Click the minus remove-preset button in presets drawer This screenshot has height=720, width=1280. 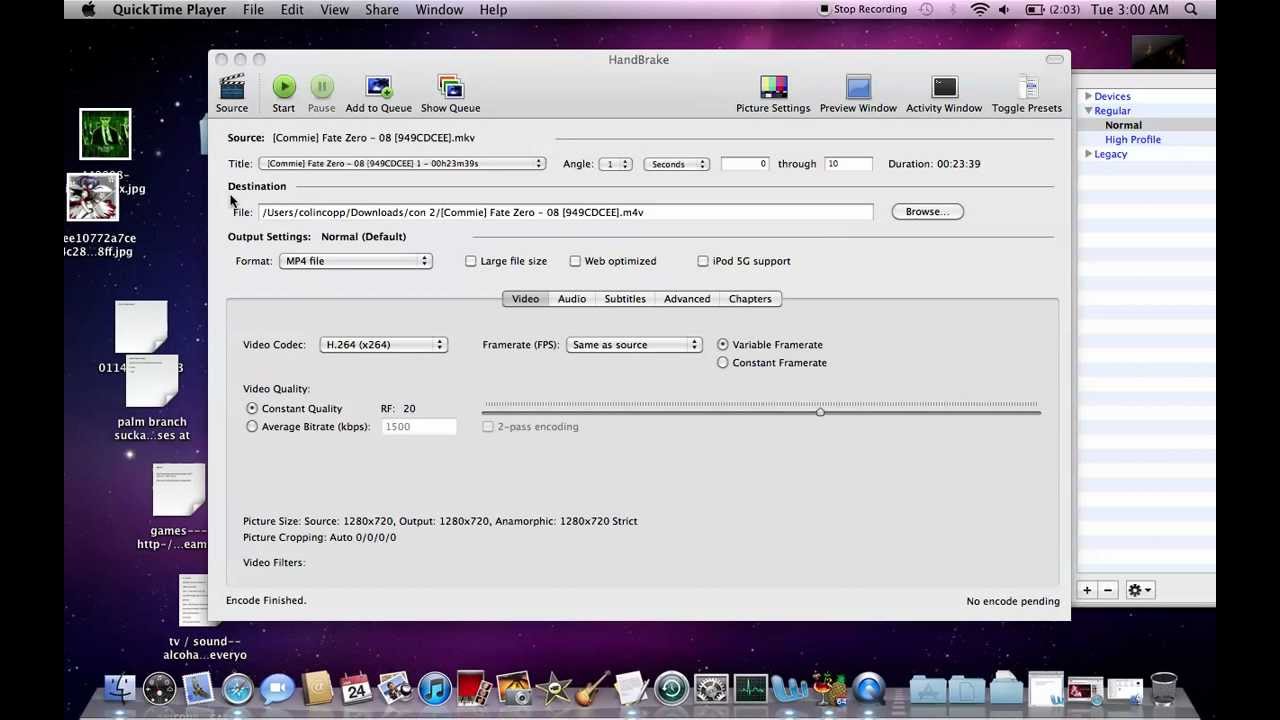1107,590
